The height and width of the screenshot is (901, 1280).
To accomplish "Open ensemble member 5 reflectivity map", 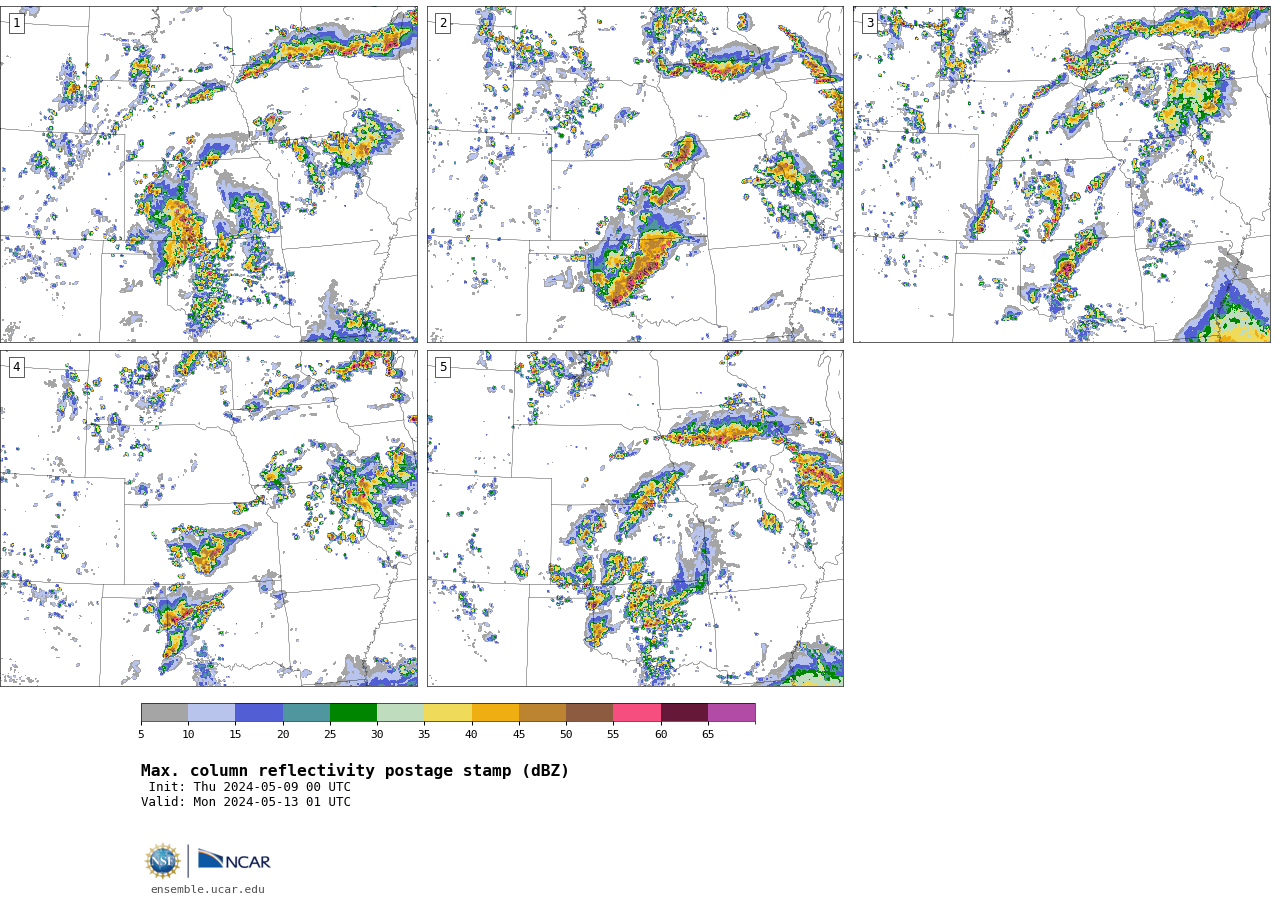I will click(x=635, y=518).
